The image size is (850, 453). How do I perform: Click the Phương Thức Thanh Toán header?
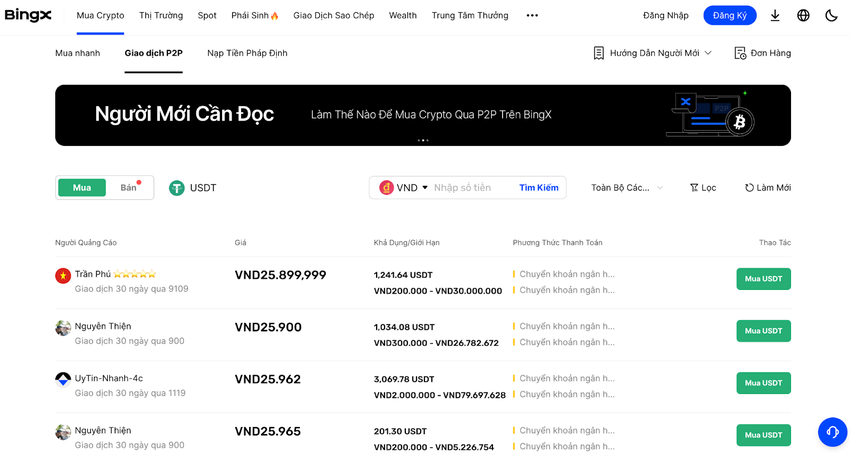tap(557, 243)
